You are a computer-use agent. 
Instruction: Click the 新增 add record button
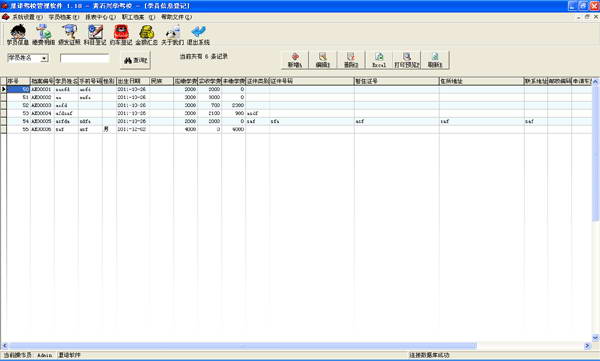point(295,60)
